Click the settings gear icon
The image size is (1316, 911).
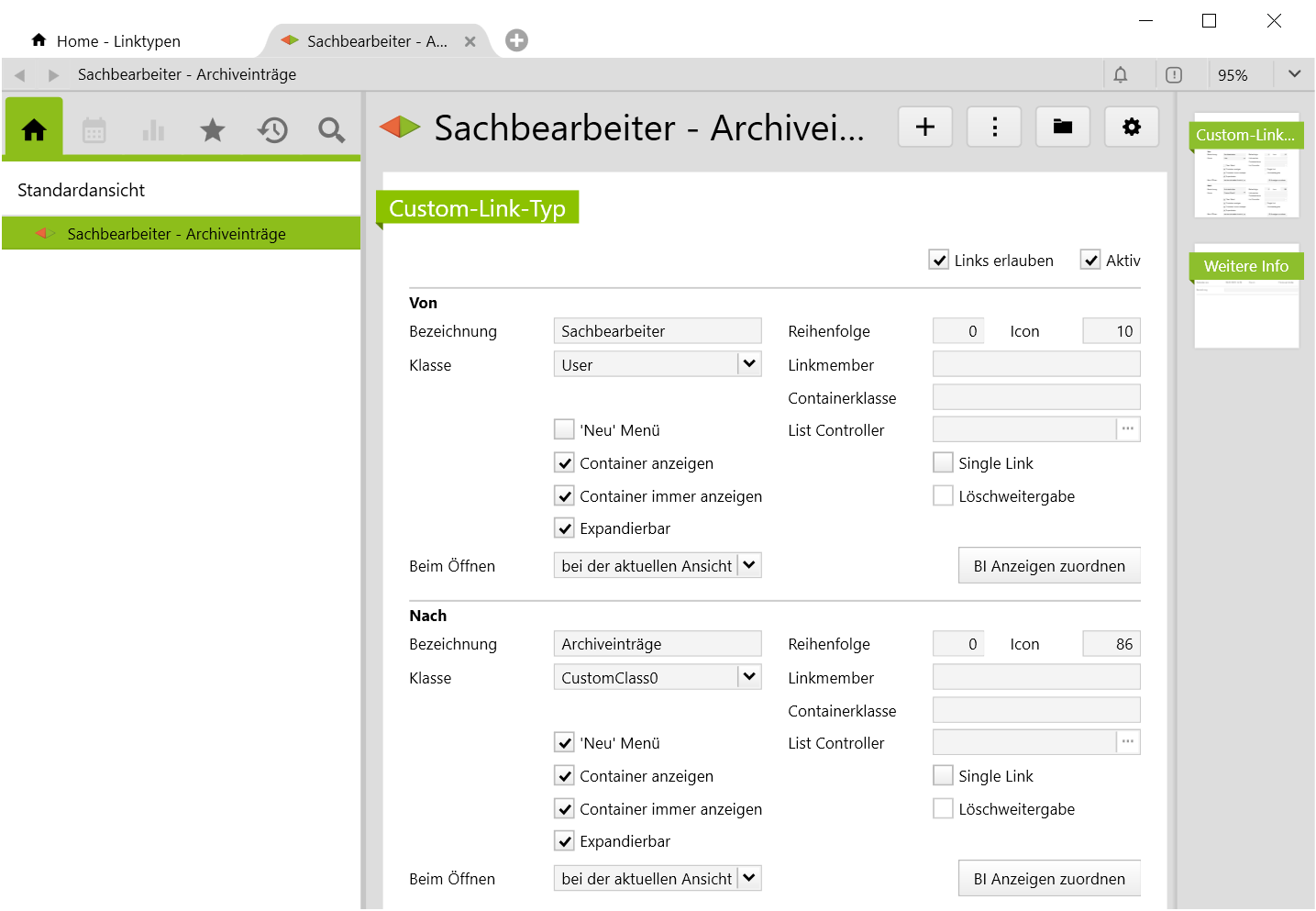pyautogui.click(x=1131, y=127)
